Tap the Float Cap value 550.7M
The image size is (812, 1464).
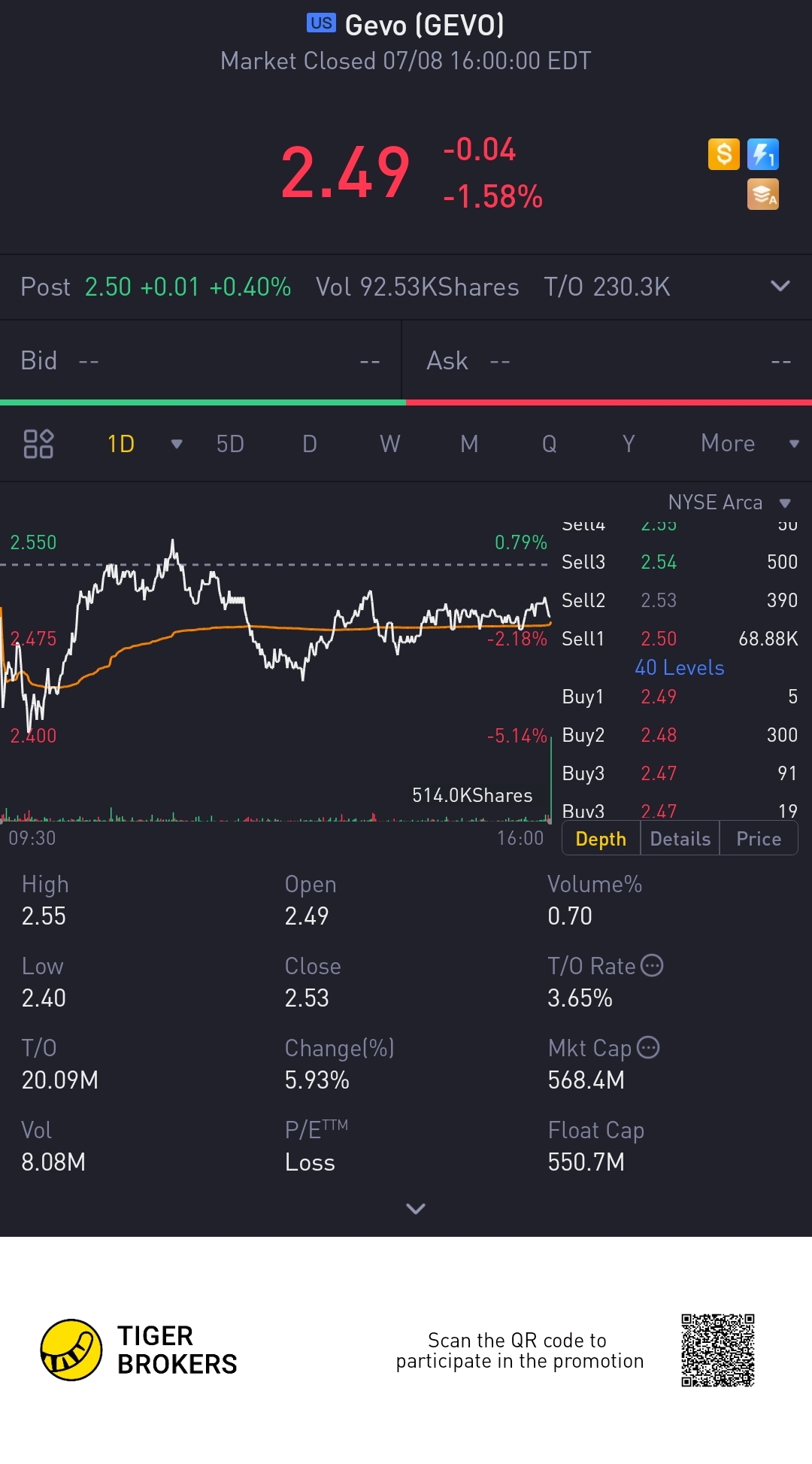coord(586,1162)
